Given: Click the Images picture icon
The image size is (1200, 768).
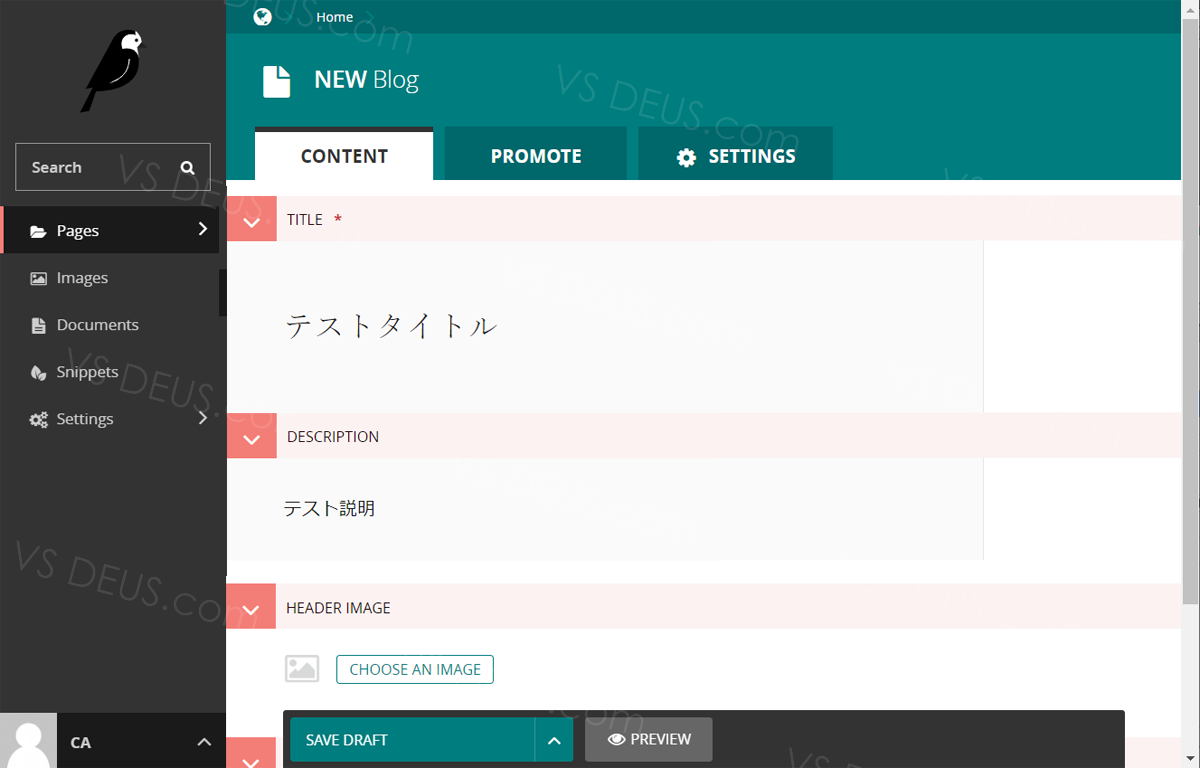Looking at the screenshot, I should [x=38, y=279].
